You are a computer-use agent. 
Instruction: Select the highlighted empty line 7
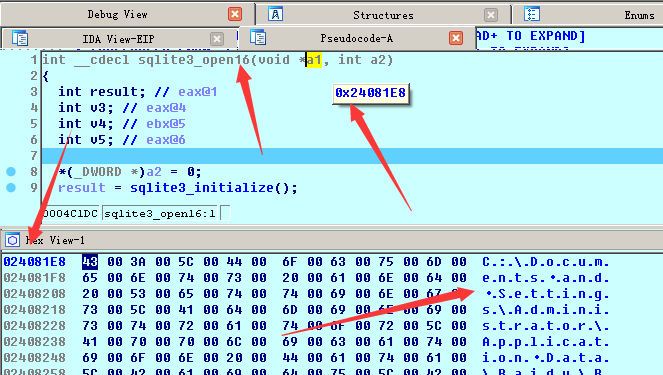[x=352, y=156]
